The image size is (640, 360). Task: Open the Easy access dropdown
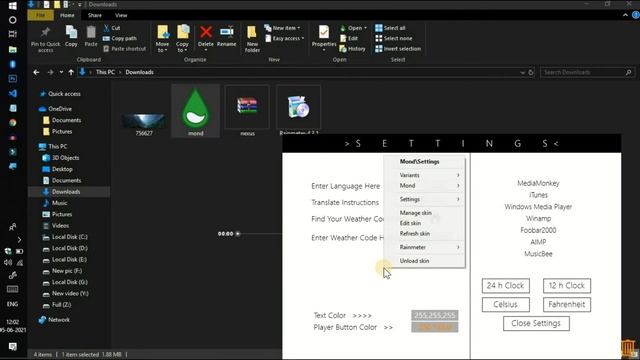coord(284,38)
